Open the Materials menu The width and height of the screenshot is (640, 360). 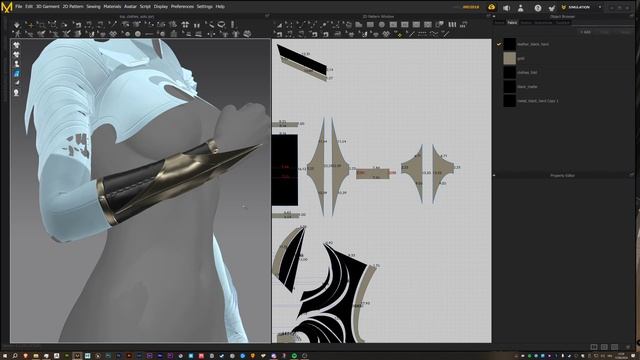(x=112, y=7)
